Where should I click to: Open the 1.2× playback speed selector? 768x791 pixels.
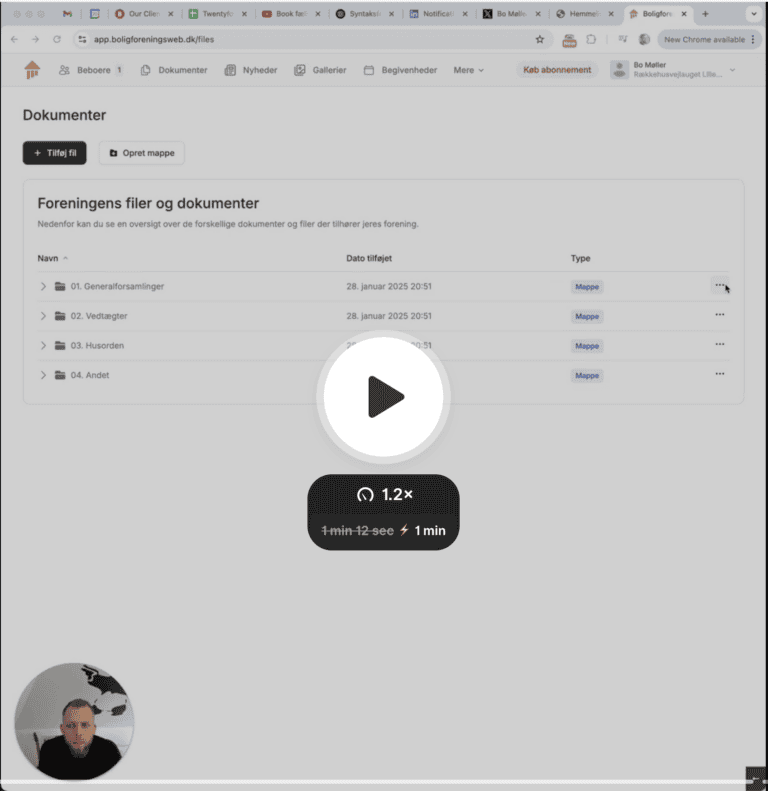click(x=384, y=494)
